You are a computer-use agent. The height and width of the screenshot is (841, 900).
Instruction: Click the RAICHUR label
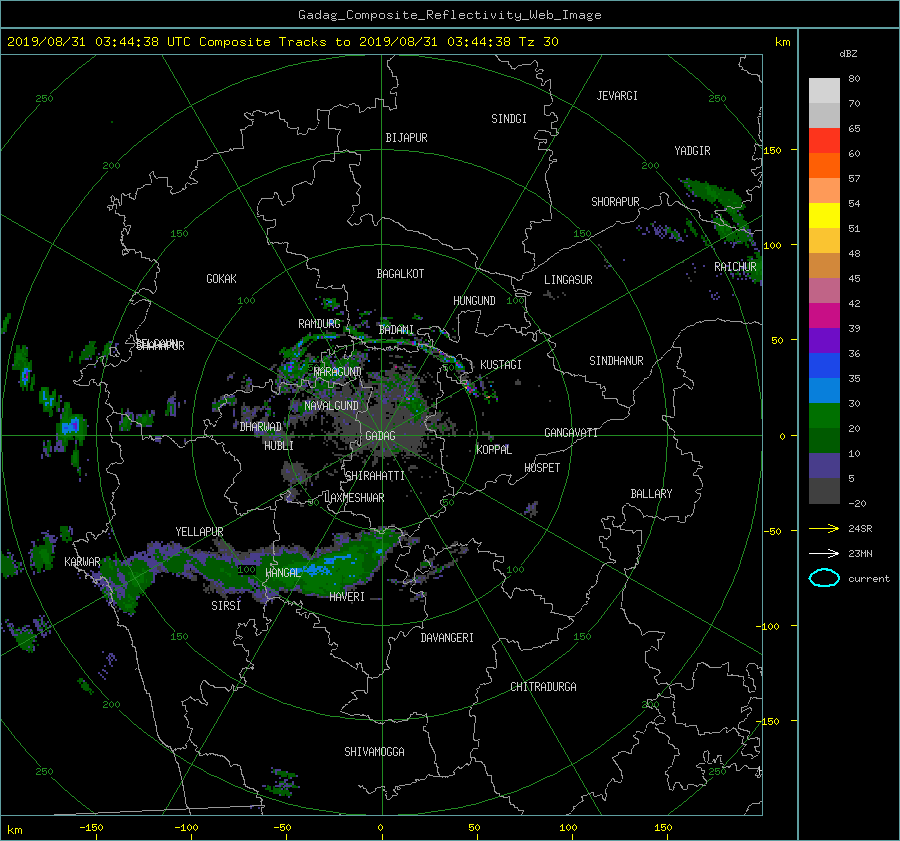coord(735,267)
